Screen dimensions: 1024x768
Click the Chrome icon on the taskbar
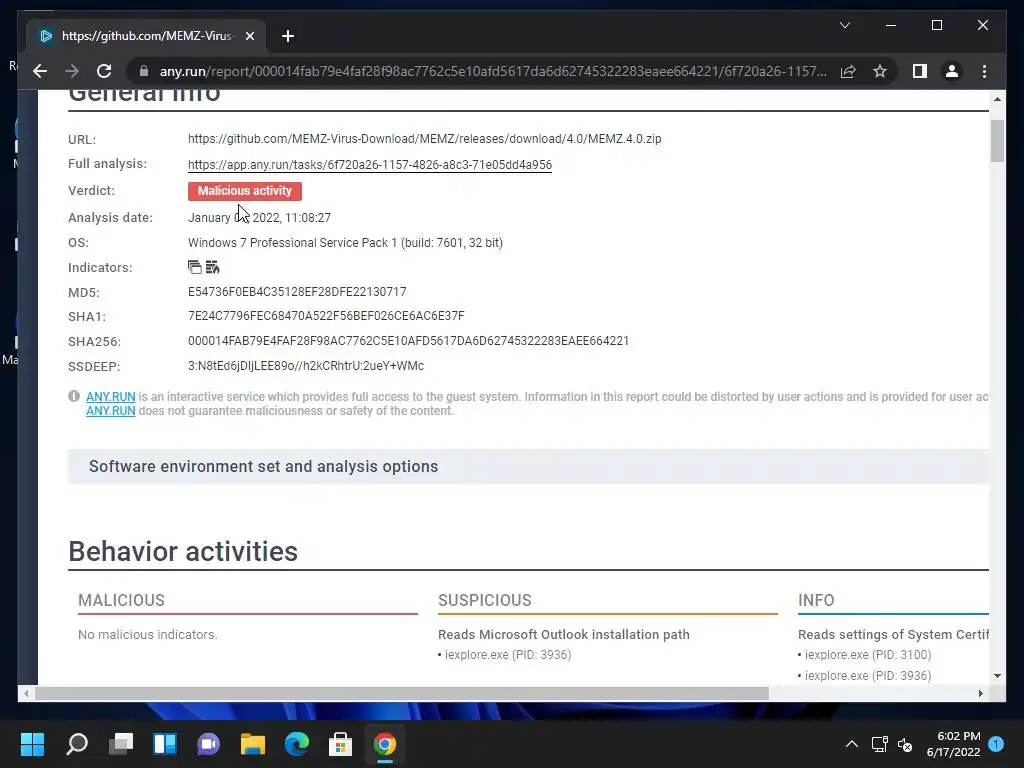385,744
